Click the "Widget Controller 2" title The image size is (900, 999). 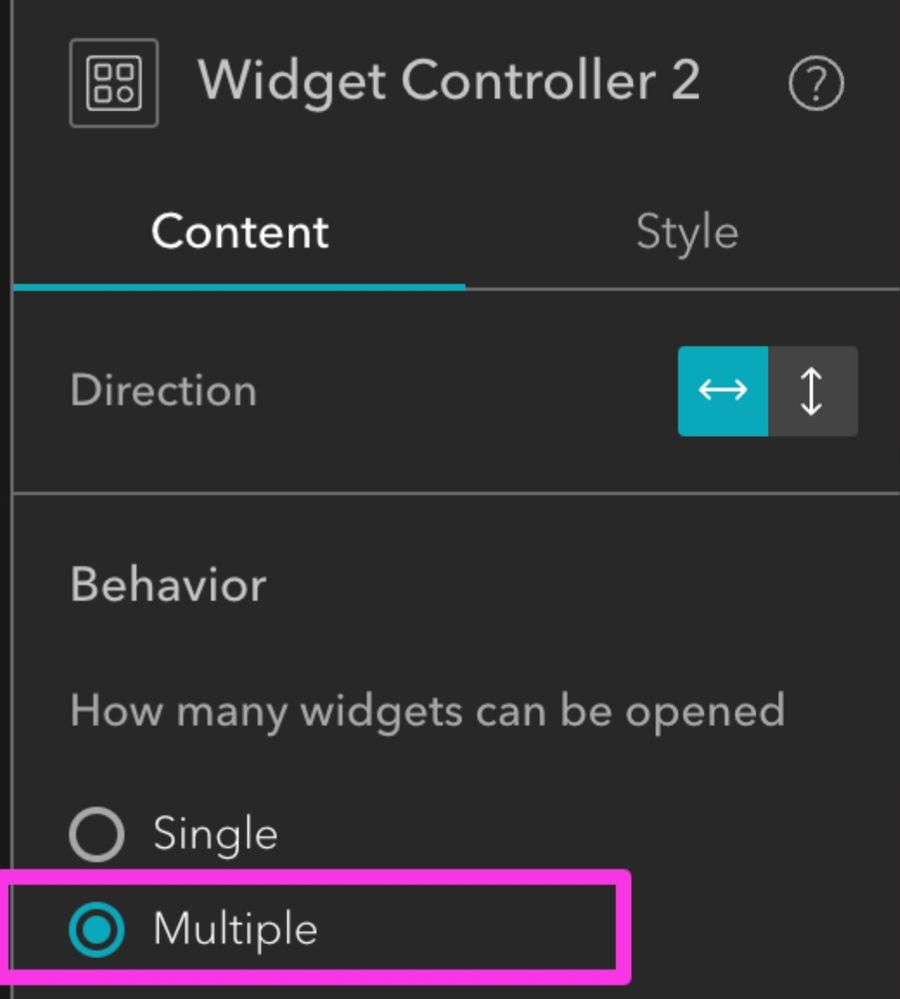click(x=448, y=81)
